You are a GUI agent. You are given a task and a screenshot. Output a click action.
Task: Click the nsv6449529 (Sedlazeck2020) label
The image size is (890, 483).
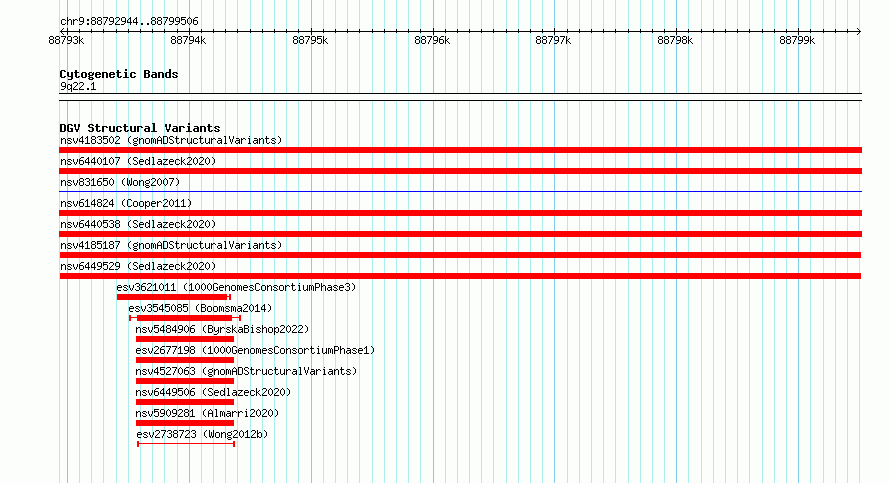138,266
